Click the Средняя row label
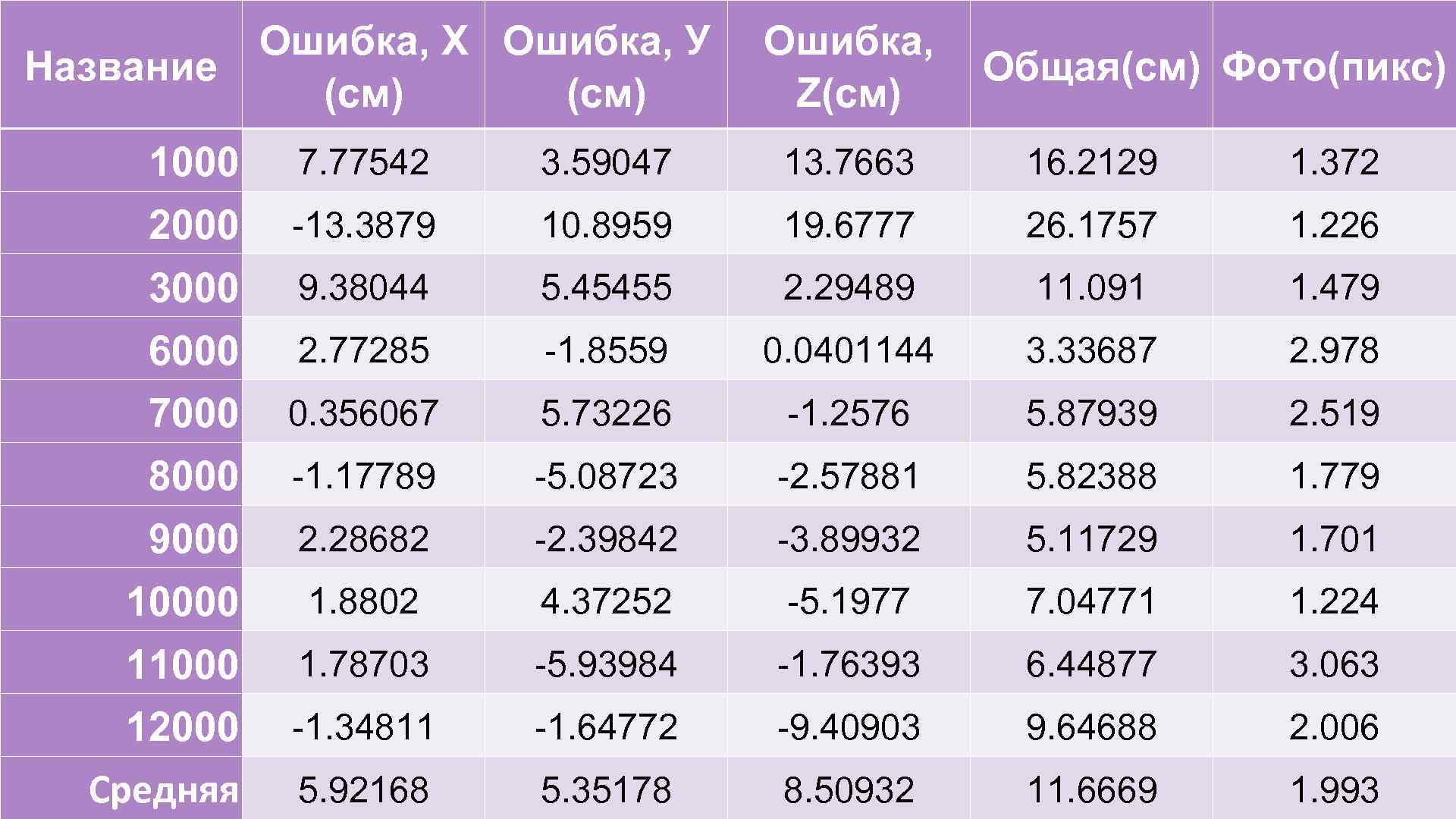1456x819 pixels. [x=163, y=789]
